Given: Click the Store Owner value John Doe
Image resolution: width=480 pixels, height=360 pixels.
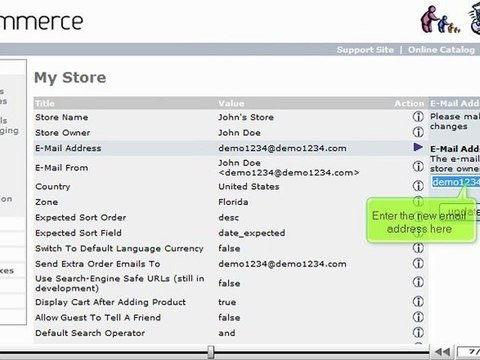Looking at the screenshot, I should pos(239,133).
